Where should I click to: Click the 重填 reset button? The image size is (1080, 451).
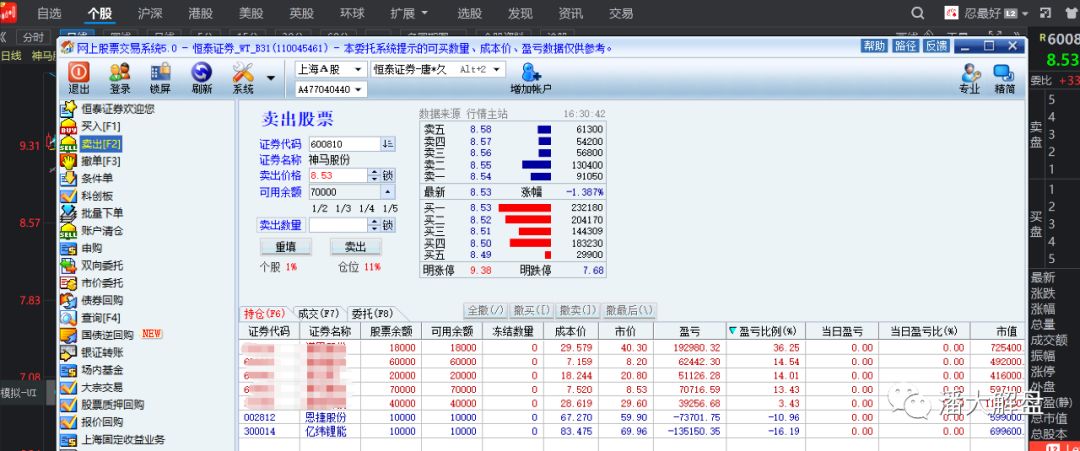click(x=286, y=247)
